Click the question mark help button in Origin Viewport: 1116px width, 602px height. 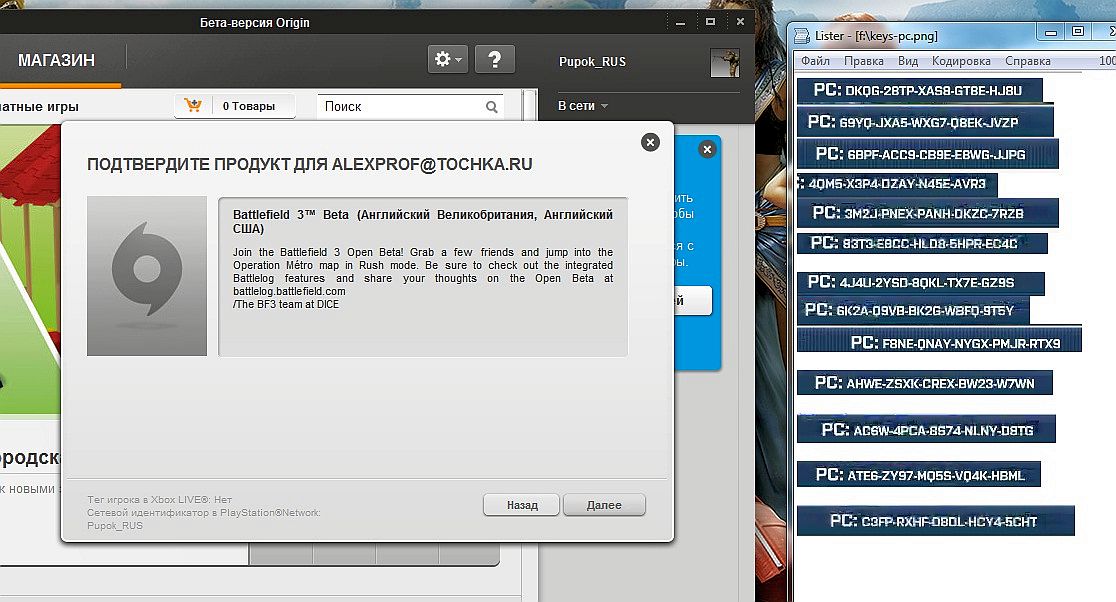(495, 59)
